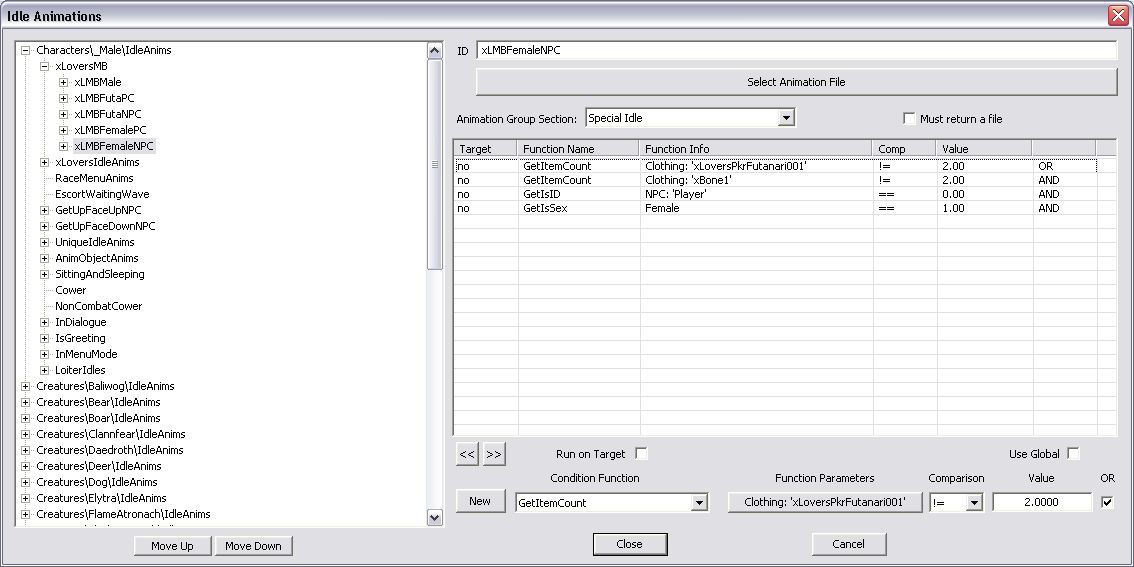1134x567 pixels.
Task: Click the New condition button
Action: pos(480,501)
